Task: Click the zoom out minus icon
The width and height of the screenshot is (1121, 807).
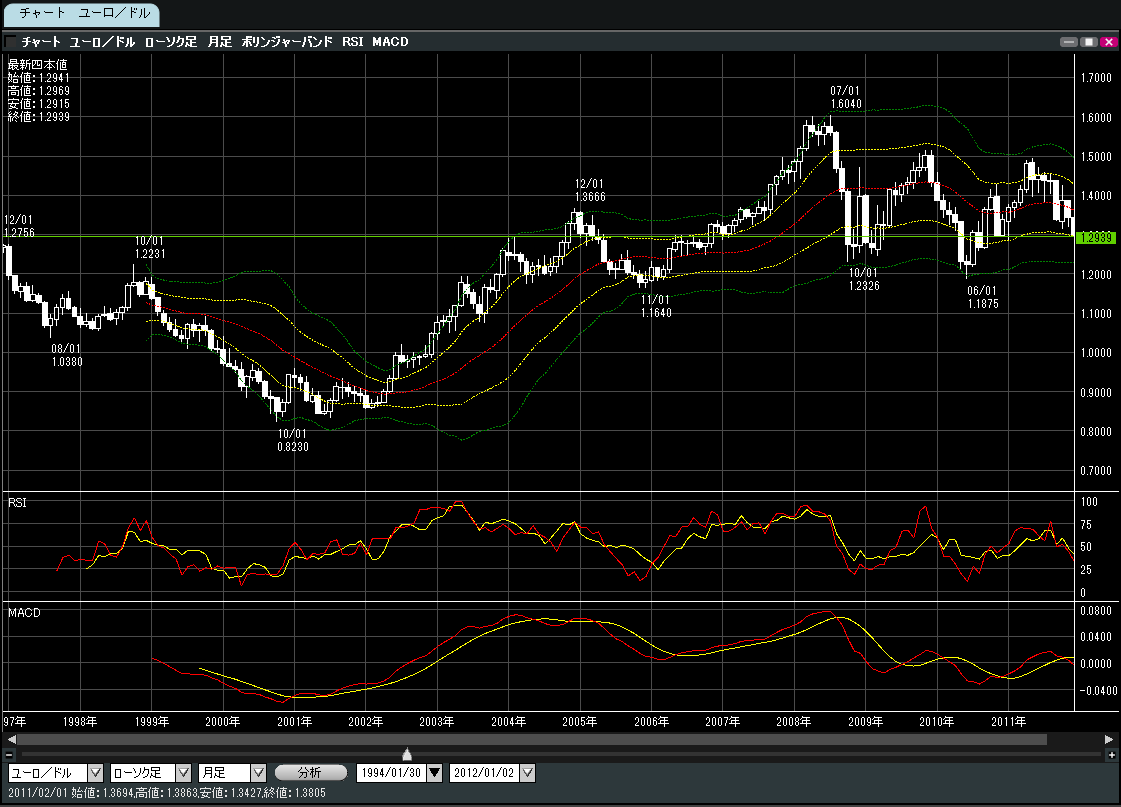Action: [9, 755]
